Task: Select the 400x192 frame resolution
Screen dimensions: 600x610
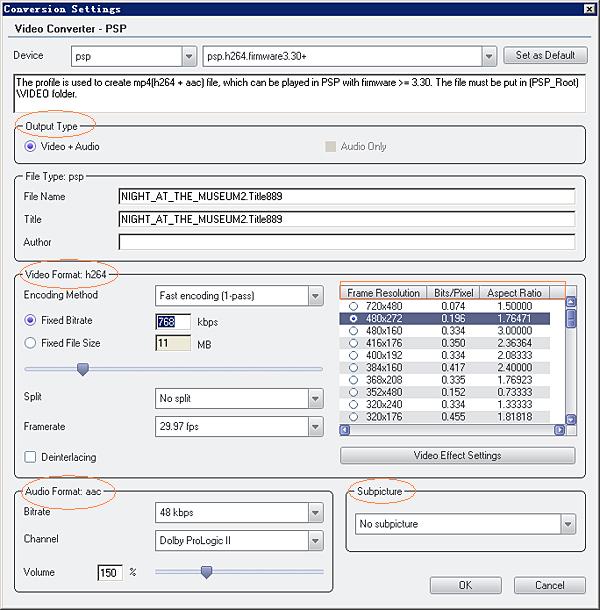Action: click(353, 355)
